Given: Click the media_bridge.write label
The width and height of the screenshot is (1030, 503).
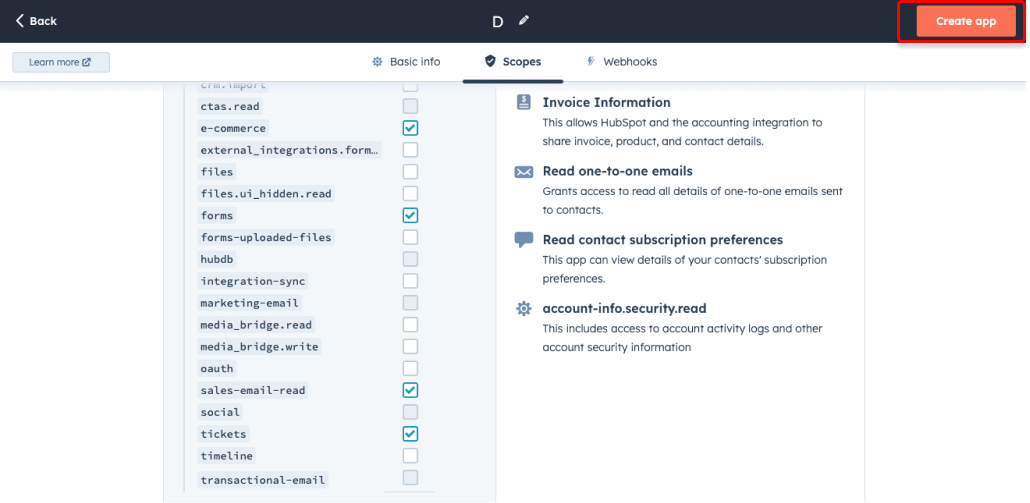Looking at the screenshot, I should [259, 346].
